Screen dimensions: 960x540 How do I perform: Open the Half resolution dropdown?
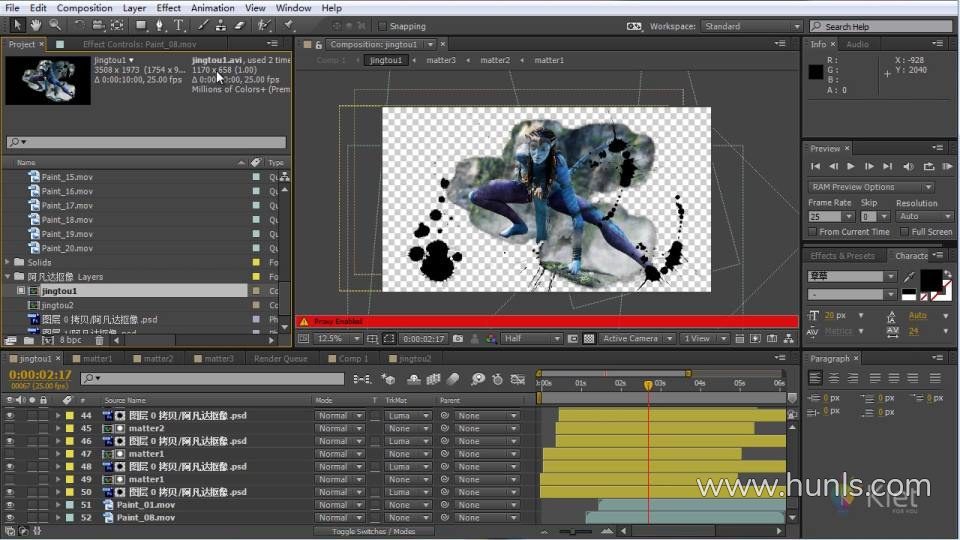coord(531,339)
